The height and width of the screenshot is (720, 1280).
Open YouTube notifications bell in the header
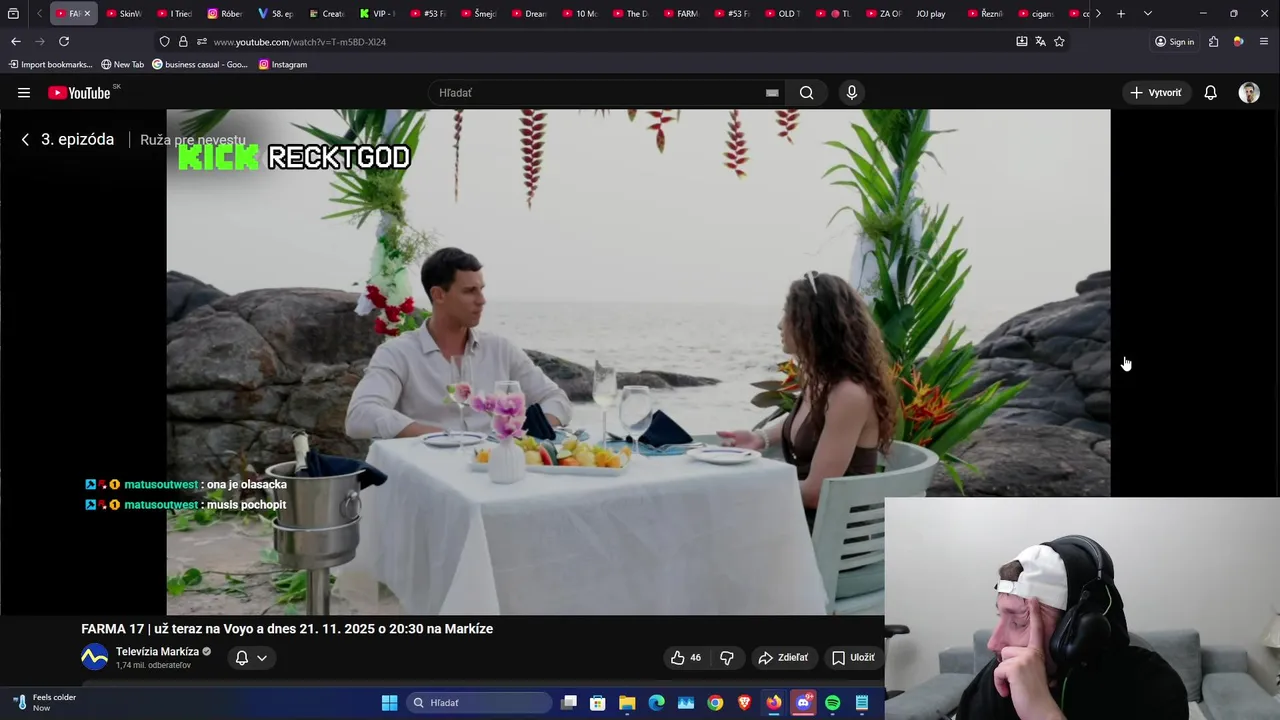point(1210,93)
